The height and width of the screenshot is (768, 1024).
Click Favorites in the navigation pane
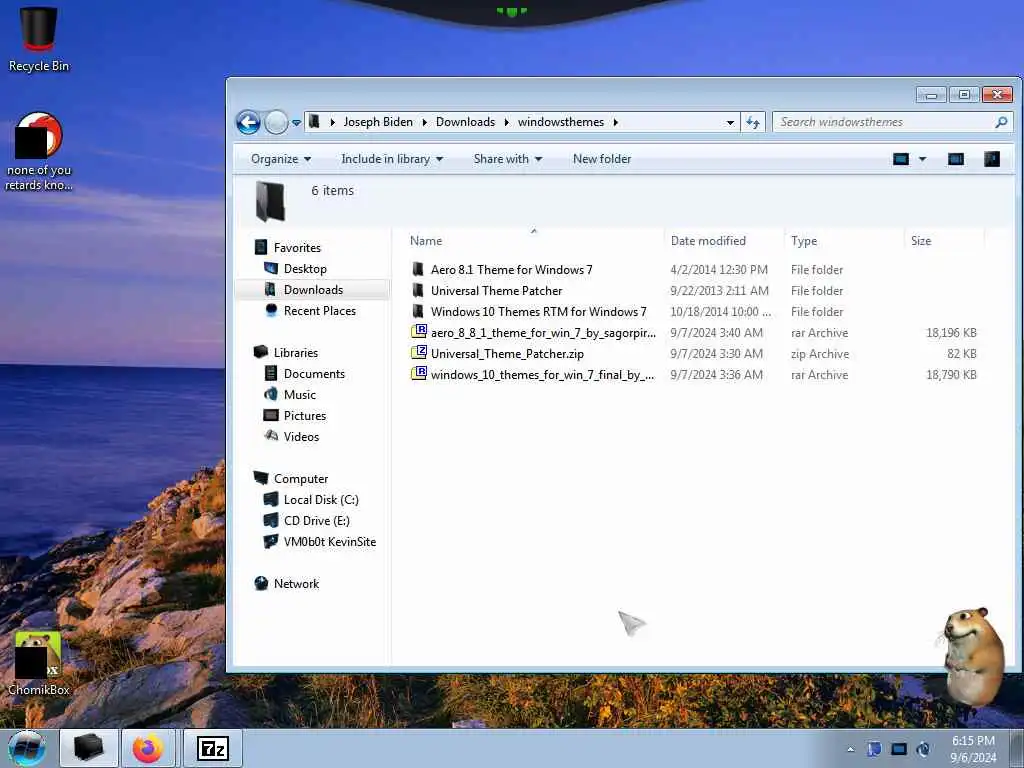pyautogui.click(x=297, y=248)
